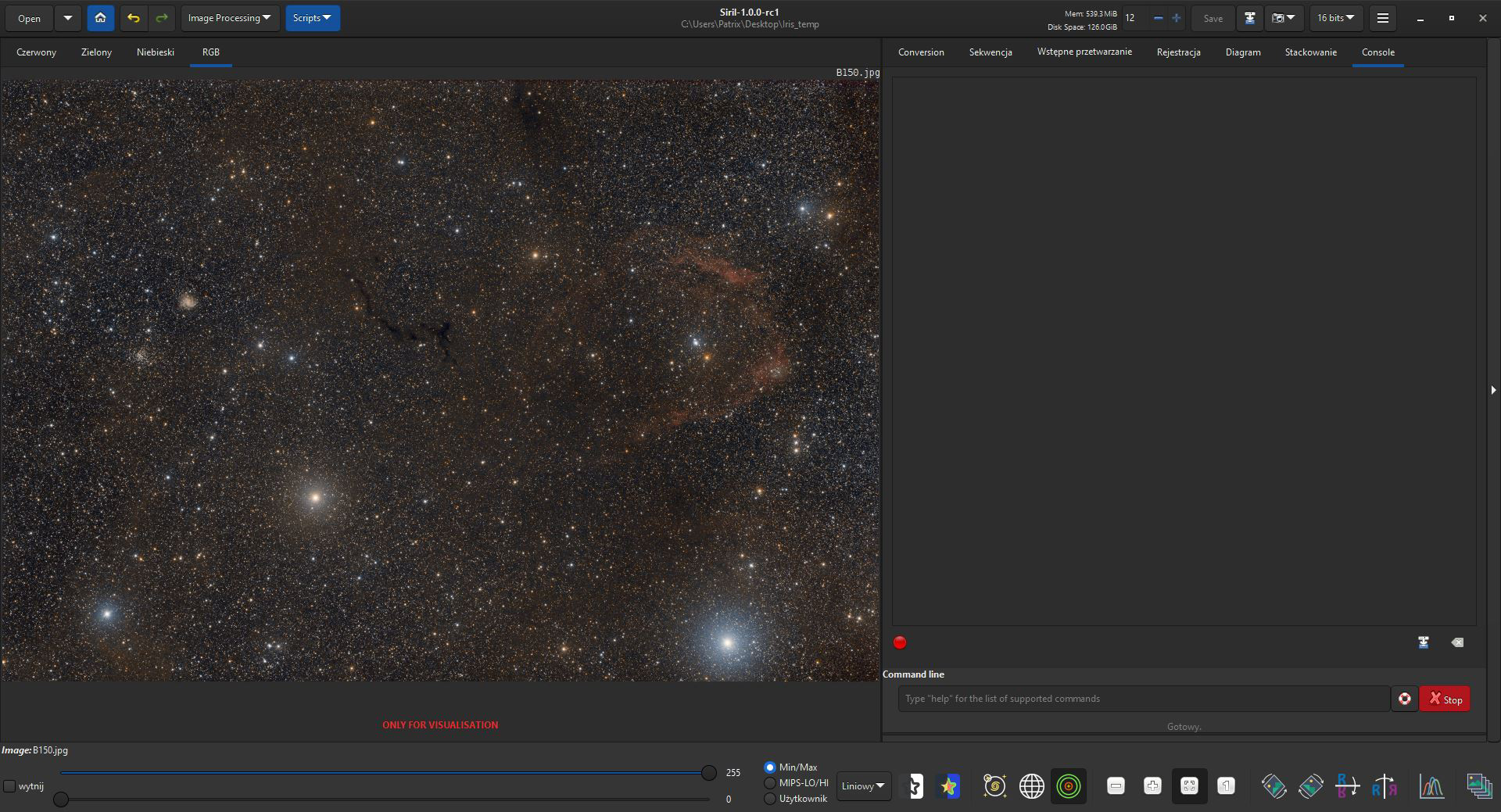The image size is (1501, 812).
Task: Switch to the Stackowanie tab
Action: tap(1310, 52)
